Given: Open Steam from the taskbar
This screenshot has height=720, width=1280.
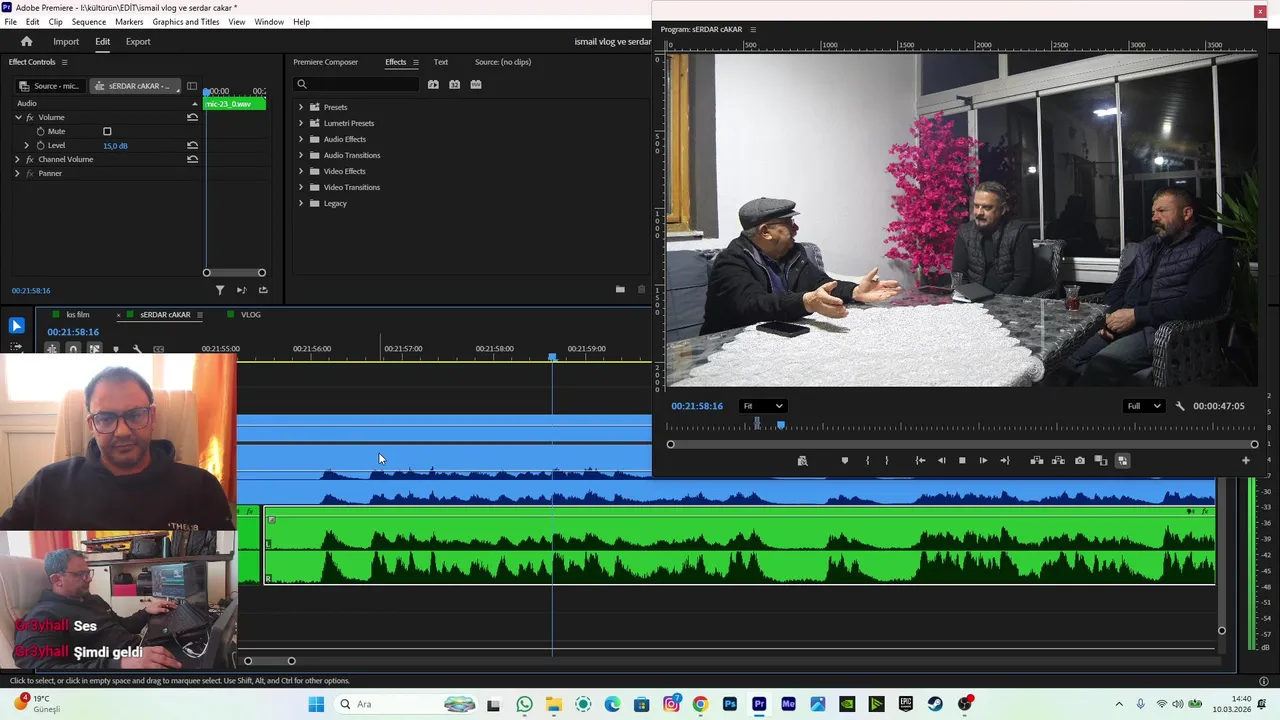Looking at the screenshot, I should click(x=935, y=704).
